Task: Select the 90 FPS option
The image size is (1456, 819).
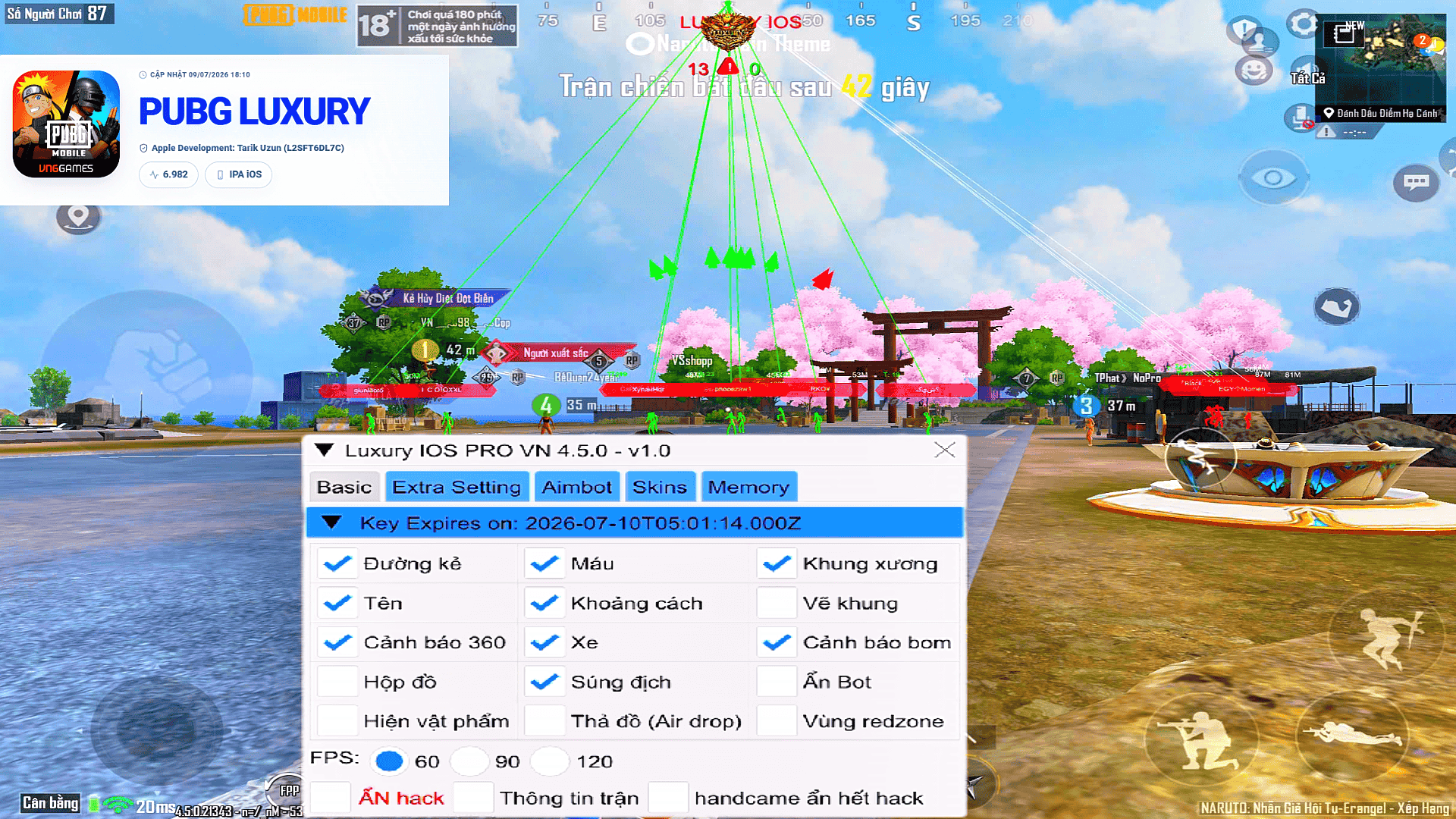Action: click(469, 761)
